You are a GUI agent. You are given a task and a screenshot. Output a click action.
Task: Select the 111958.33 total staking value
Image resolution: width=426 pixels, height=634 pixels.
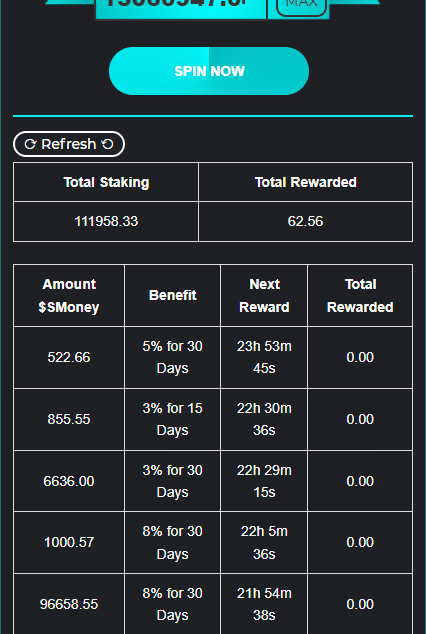(106, 222)
